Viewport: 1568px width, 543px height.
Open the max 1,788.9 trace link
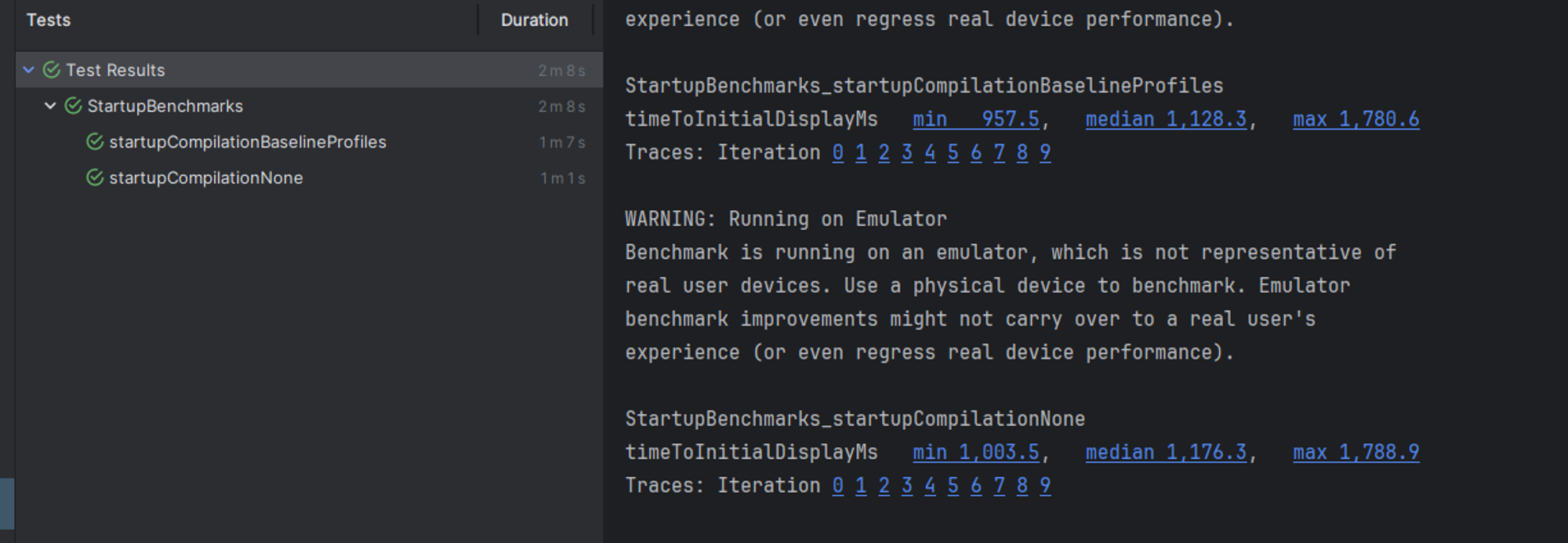pos(1356,453)
